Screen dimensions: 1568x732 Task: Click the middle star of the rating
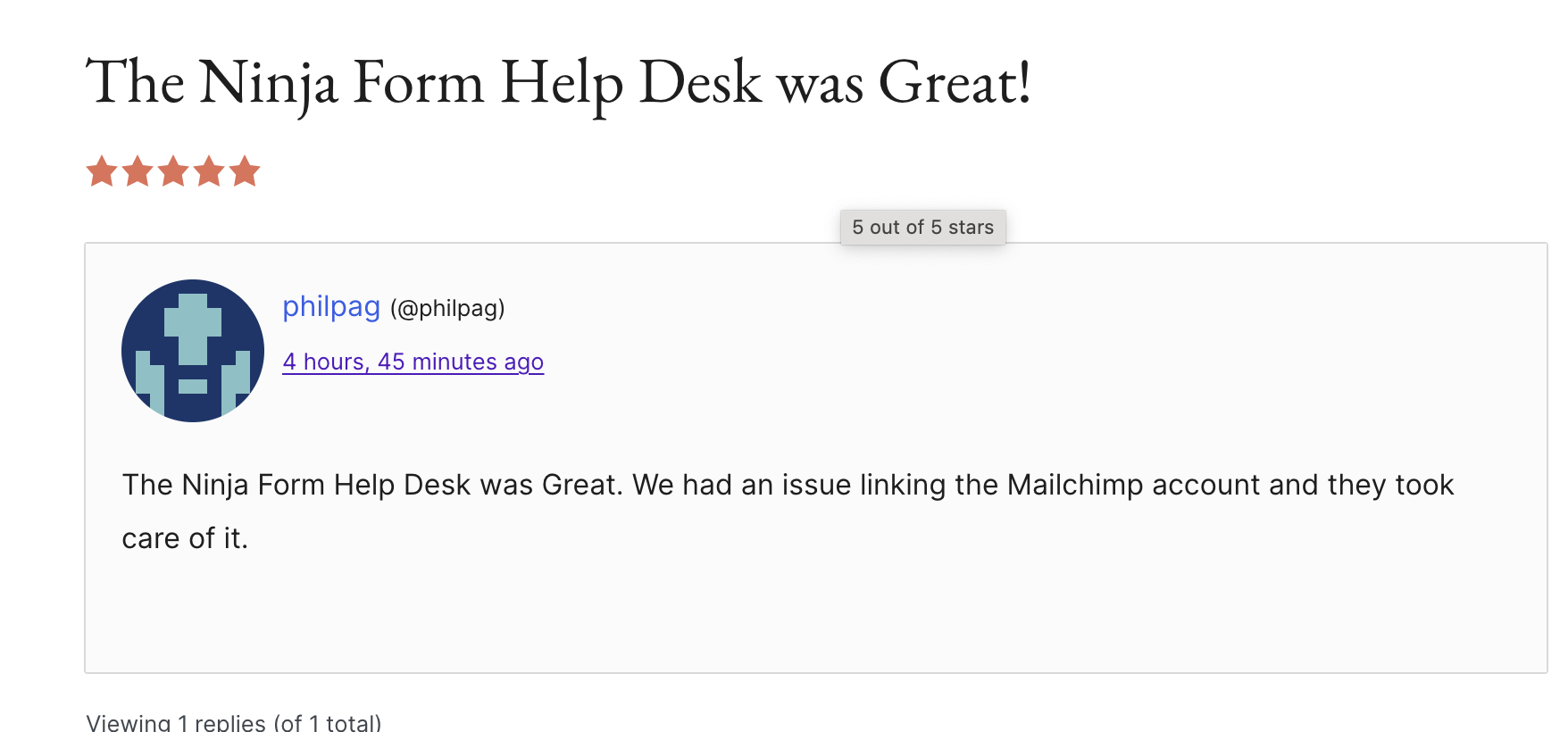[x=173, y=171]
